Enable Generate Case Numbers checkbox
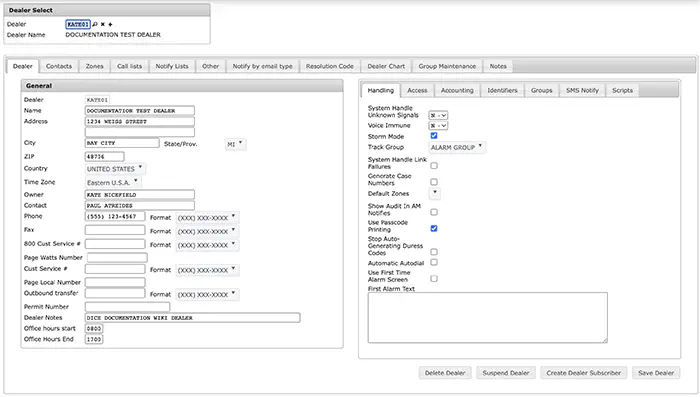 point(433,182)
